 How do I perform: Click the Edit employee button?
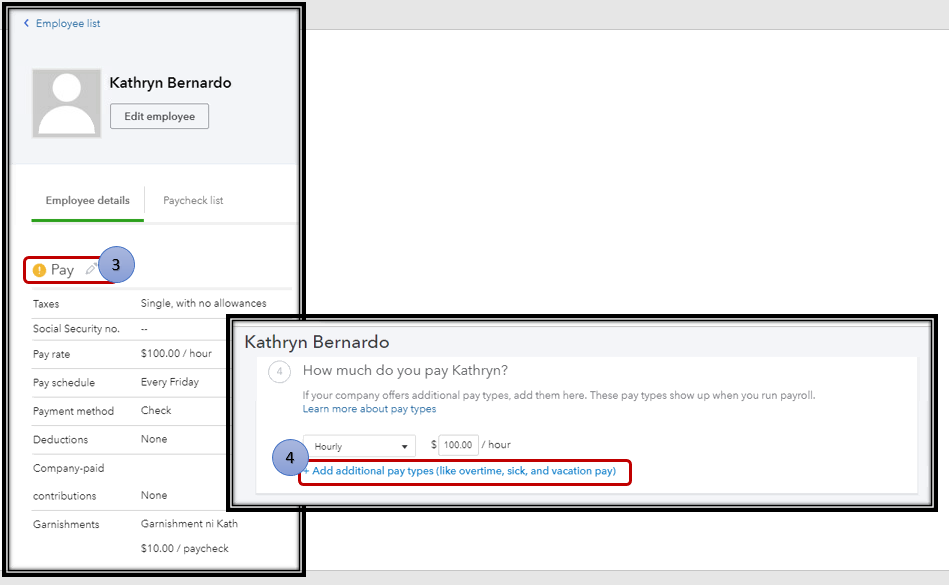[x=159, y=116]
